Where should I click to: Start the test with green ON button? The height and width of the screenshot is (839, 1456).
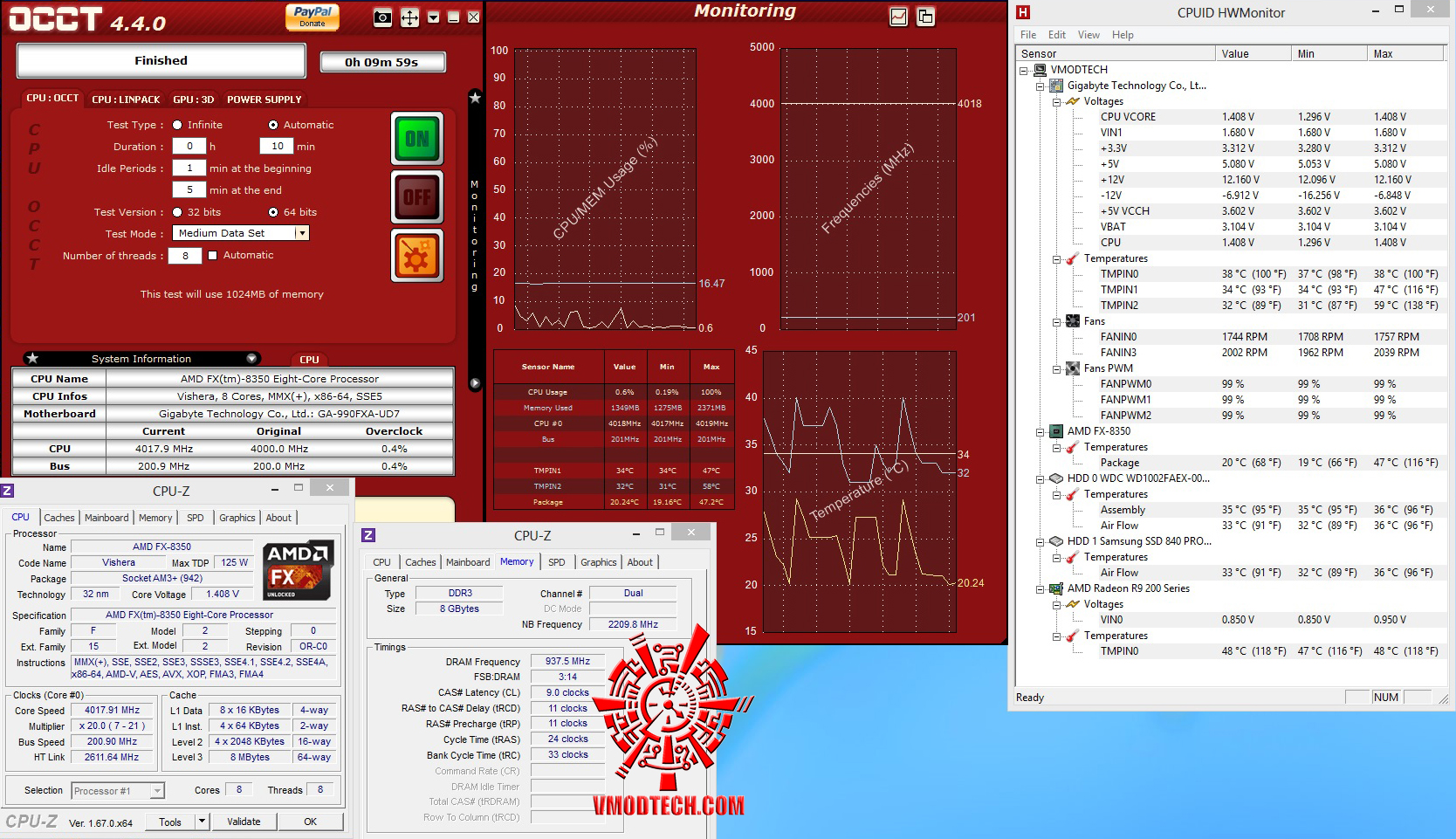[x=417, y=139]
